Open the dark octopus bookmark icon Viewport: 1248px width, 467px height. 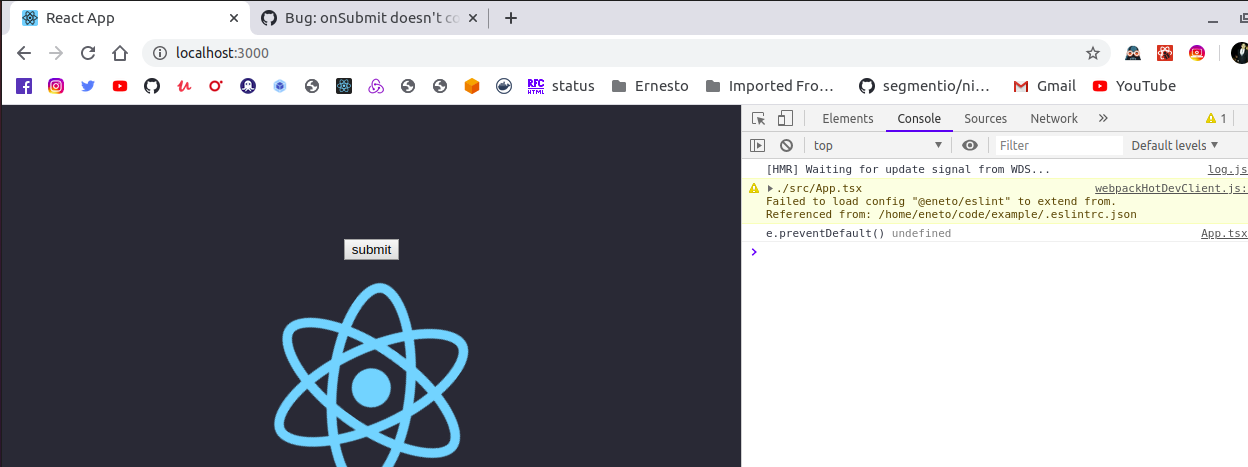248,86
